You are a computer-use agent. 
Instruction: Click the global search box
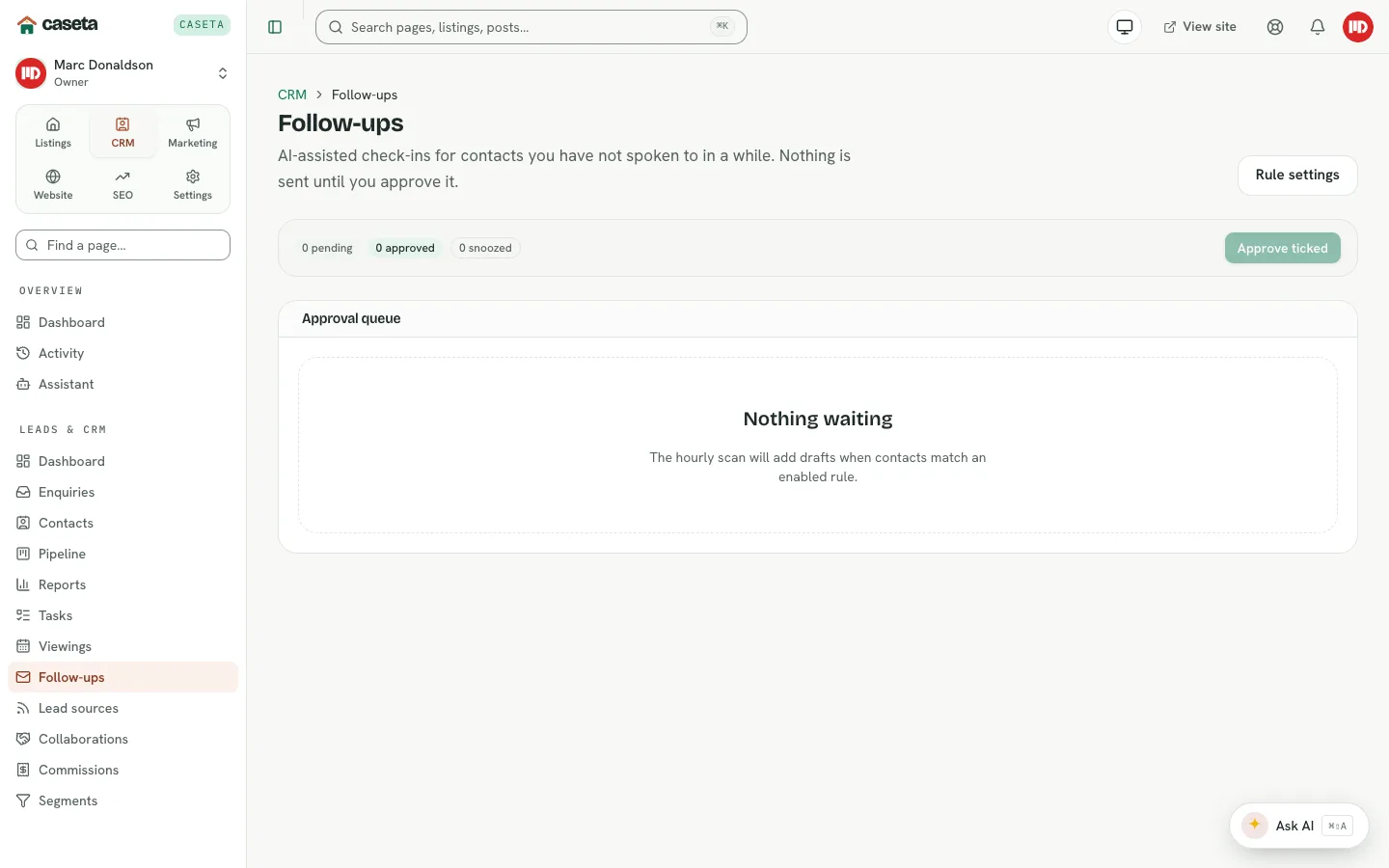pyautogui.click(x=531, y=27)
